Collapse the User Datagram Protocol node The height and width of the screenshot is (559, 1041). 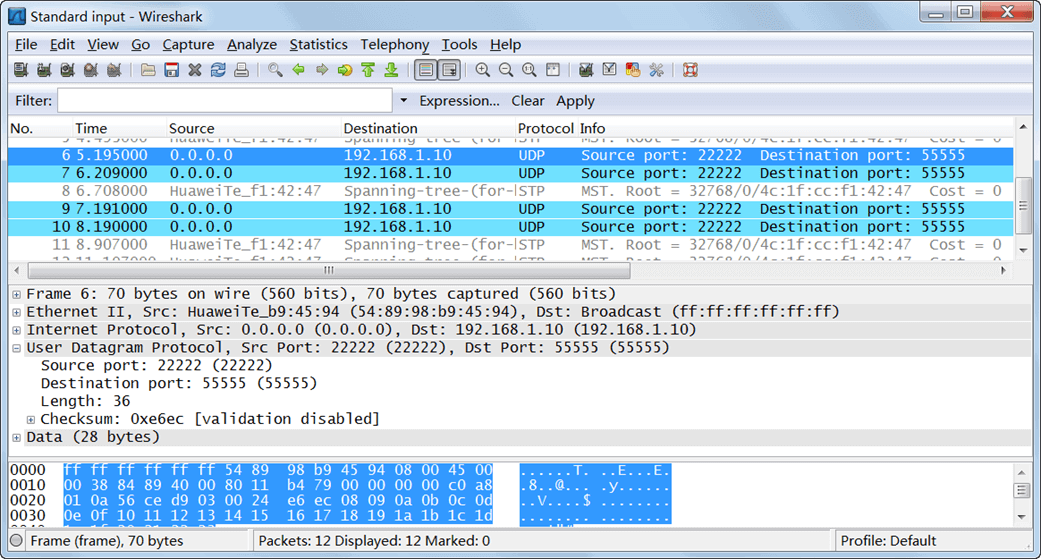[x=17, y=348]
